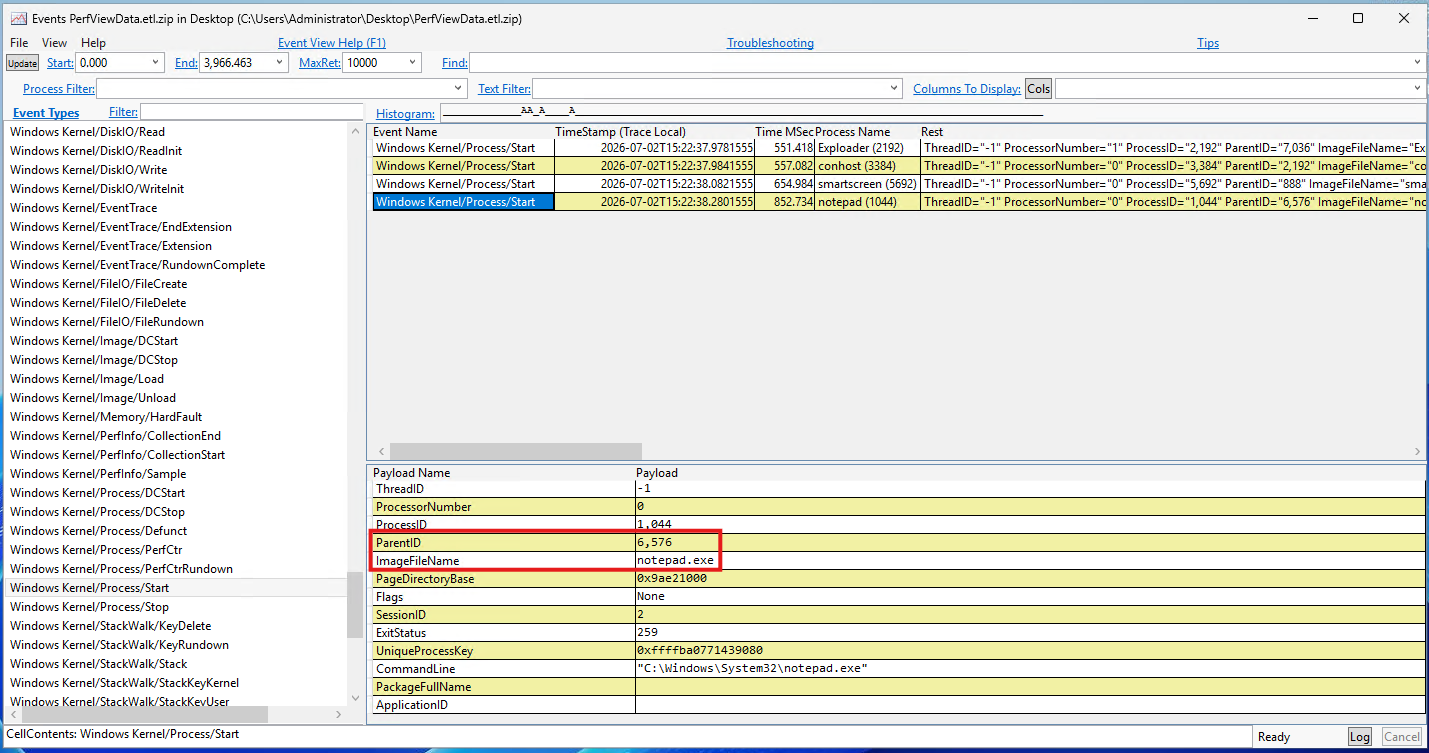Click in the event types Filter box

point(252,112)
